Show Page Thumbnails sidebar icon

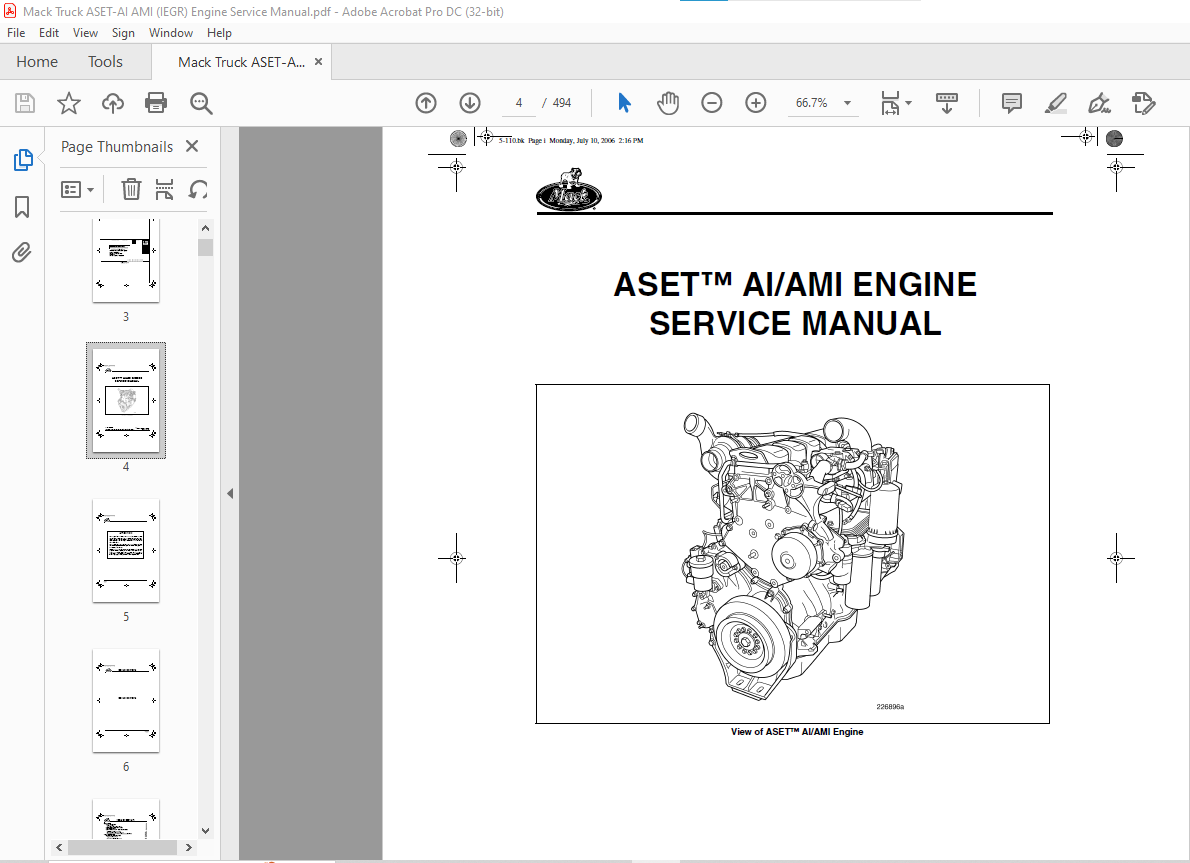pos(23,160)
